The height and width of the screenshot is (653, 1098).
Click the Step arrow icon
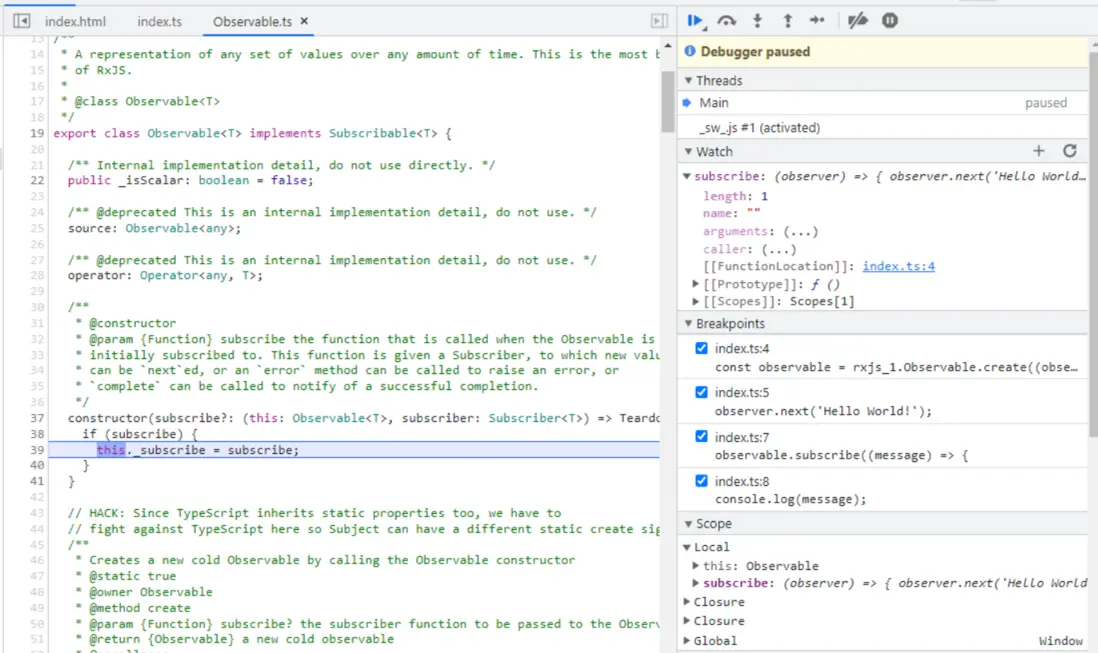tap(817, 20)
